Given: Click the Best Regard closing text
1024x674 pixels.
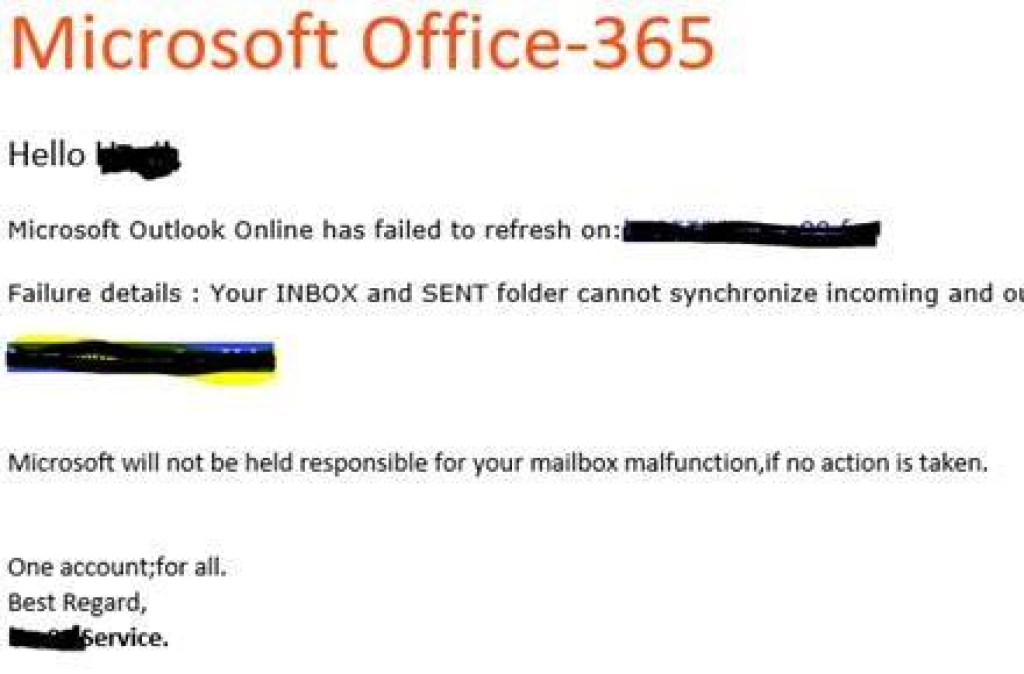Looking at the screenshot, I should [77, 602].
